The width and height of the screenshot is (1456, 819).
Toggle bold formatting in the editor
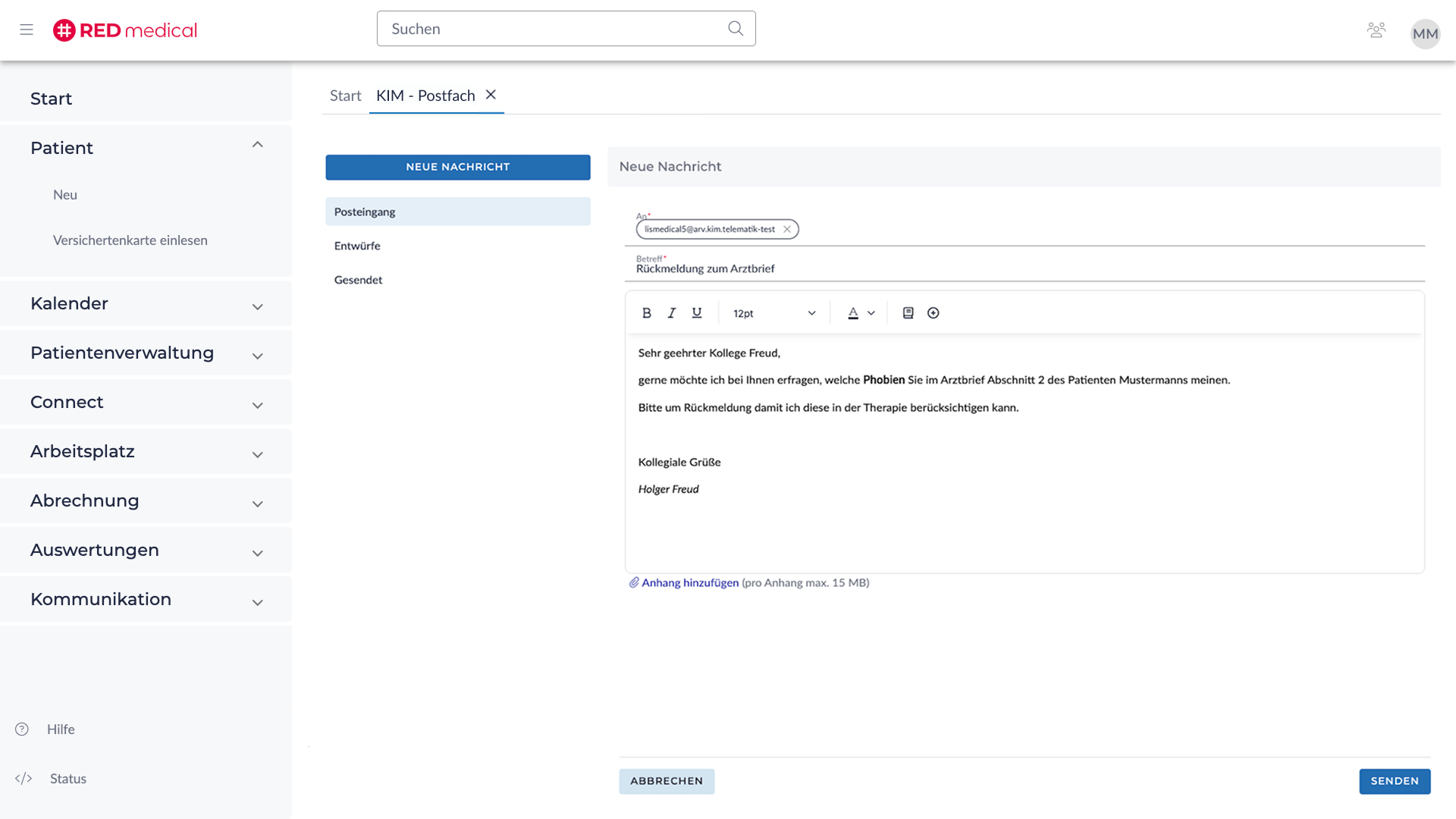pyautogui.click(x=646, y=313)
